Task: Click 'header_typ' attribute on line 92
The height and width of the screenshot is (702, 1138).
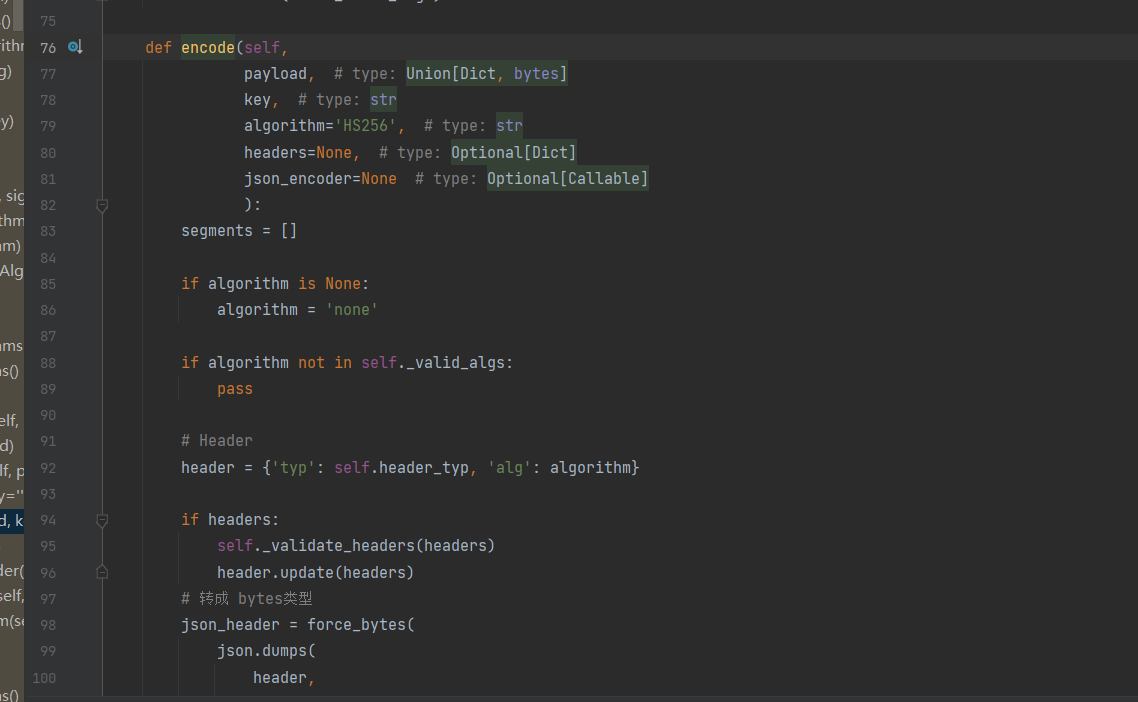Action: point(423,468)
